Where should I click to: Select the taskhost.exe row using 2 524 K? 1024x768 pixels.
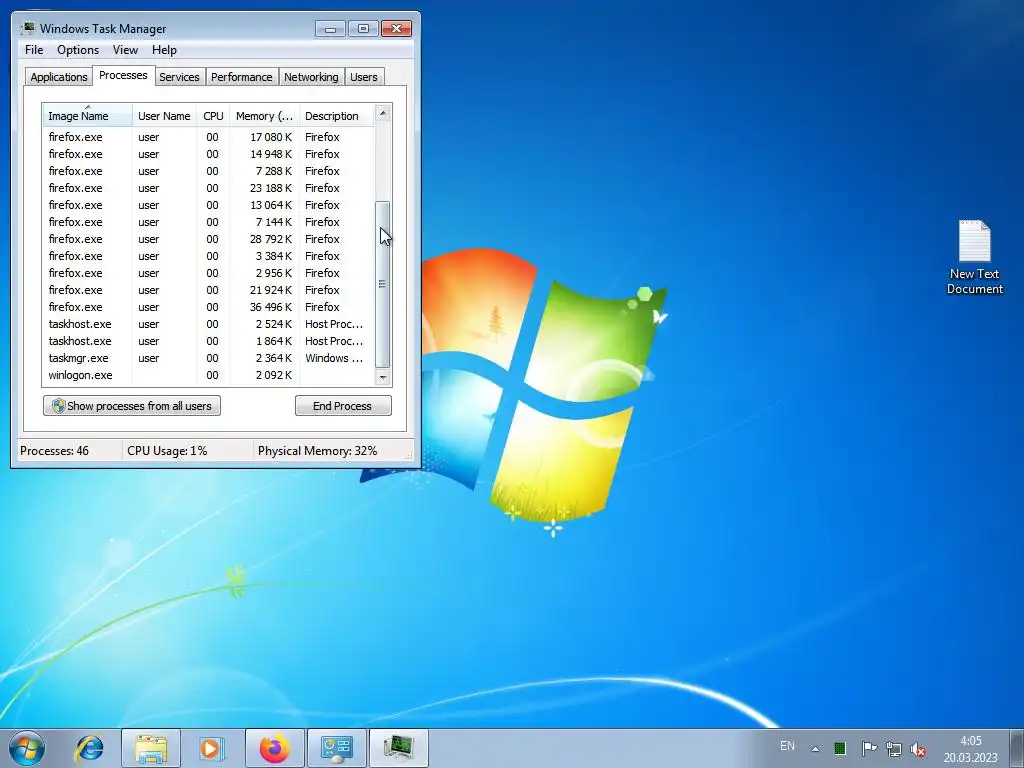(x=208, y=323)
